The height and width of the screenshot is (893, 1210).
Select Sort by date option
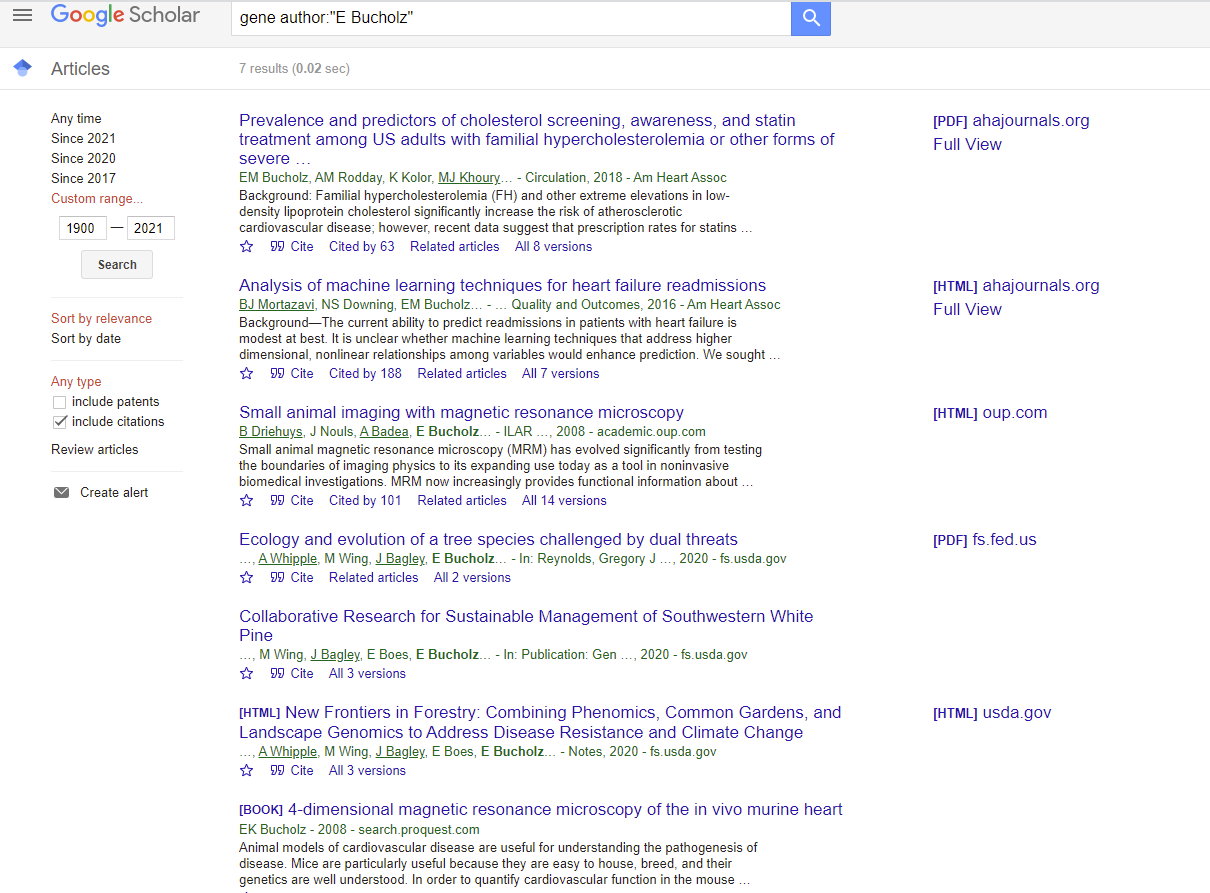pos(86,338)
